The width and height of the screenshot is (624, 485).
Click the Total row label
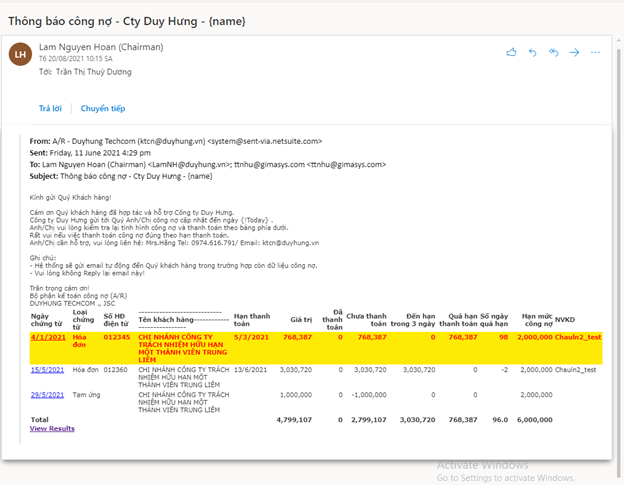(x=40, y=420)
